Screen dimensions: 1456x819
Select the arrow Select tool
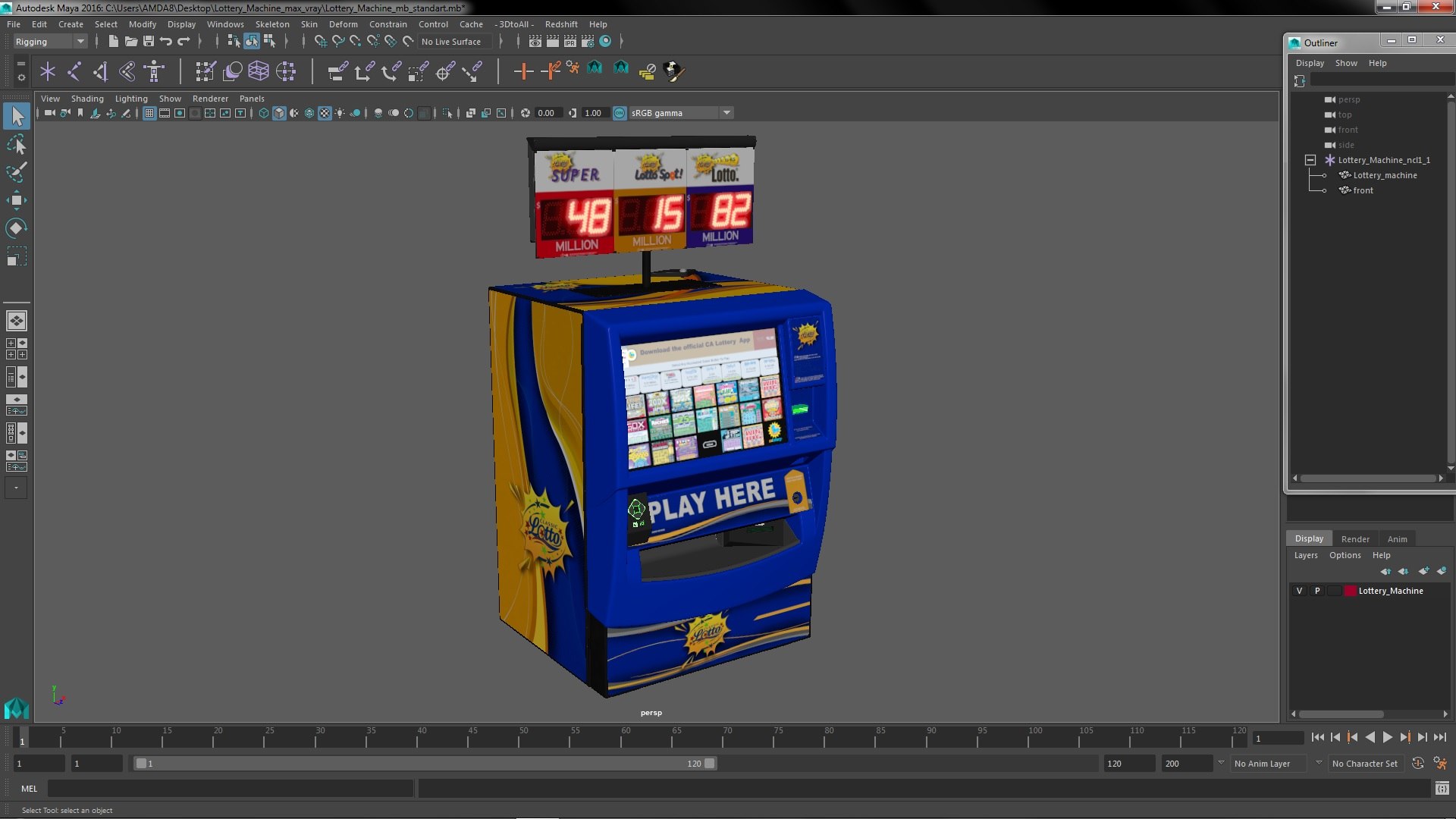17,116
